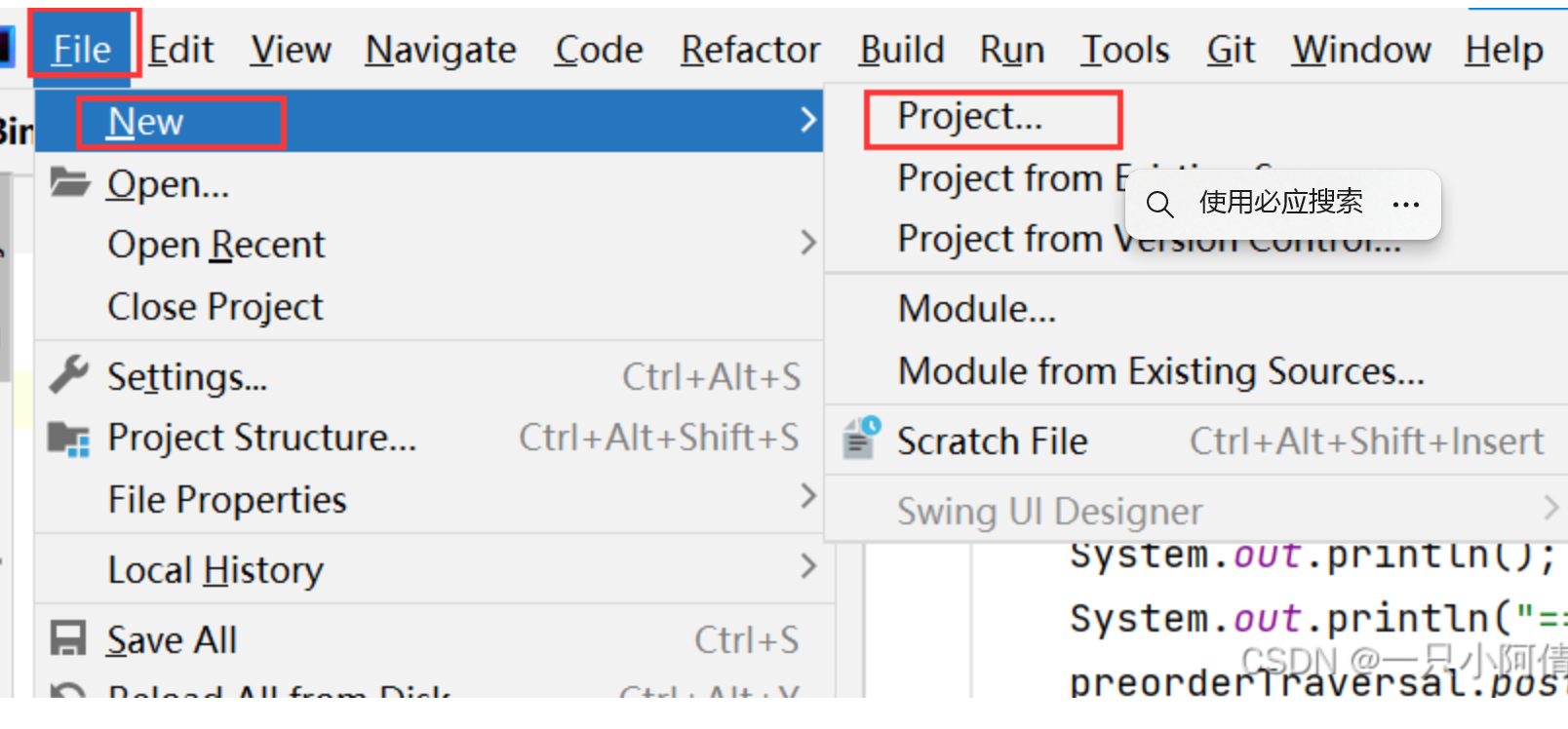Expand the Open Recent submenu arrow
This screenshot has height=729, width=1568.
coord(807,243)
